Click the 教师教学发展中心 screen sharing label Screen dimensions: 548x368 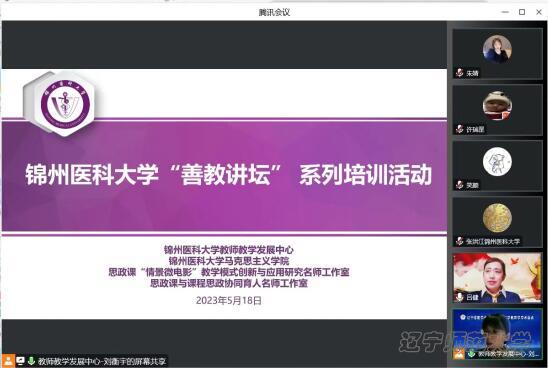(x=102, y=361)
